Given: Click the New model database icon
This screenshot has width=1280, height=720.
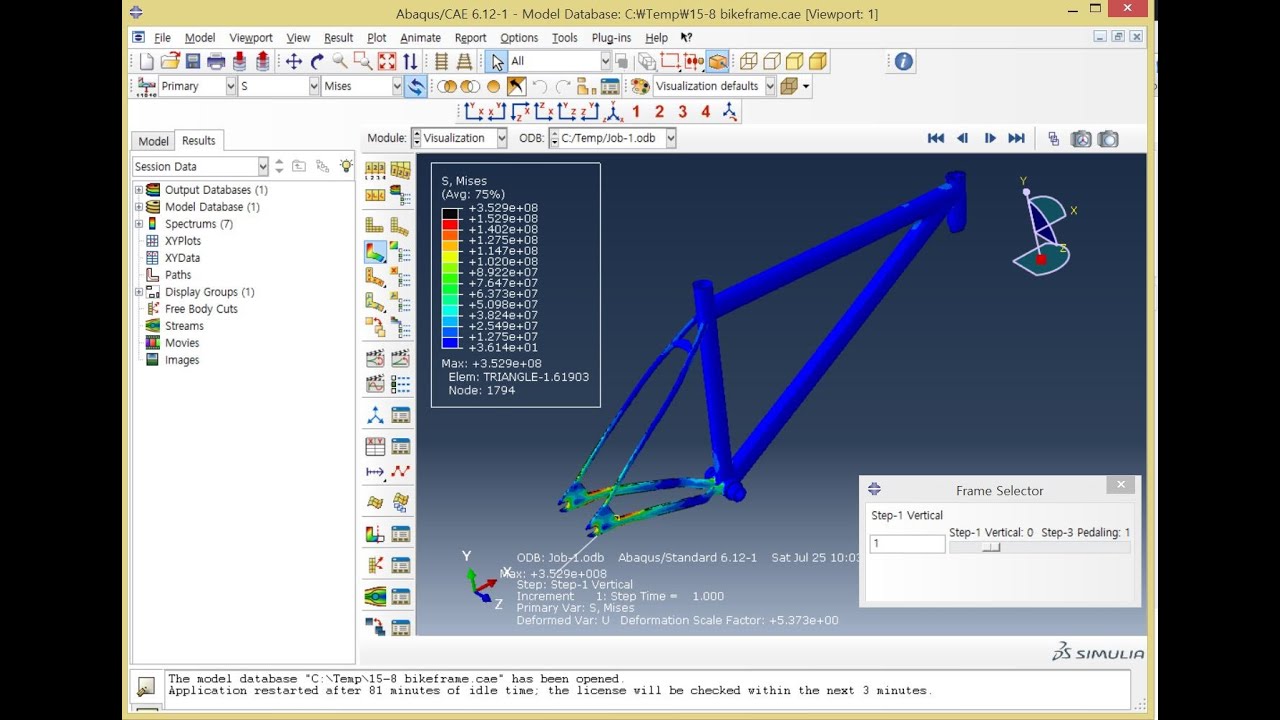Looking at the screenshot, I should (147, 62).
